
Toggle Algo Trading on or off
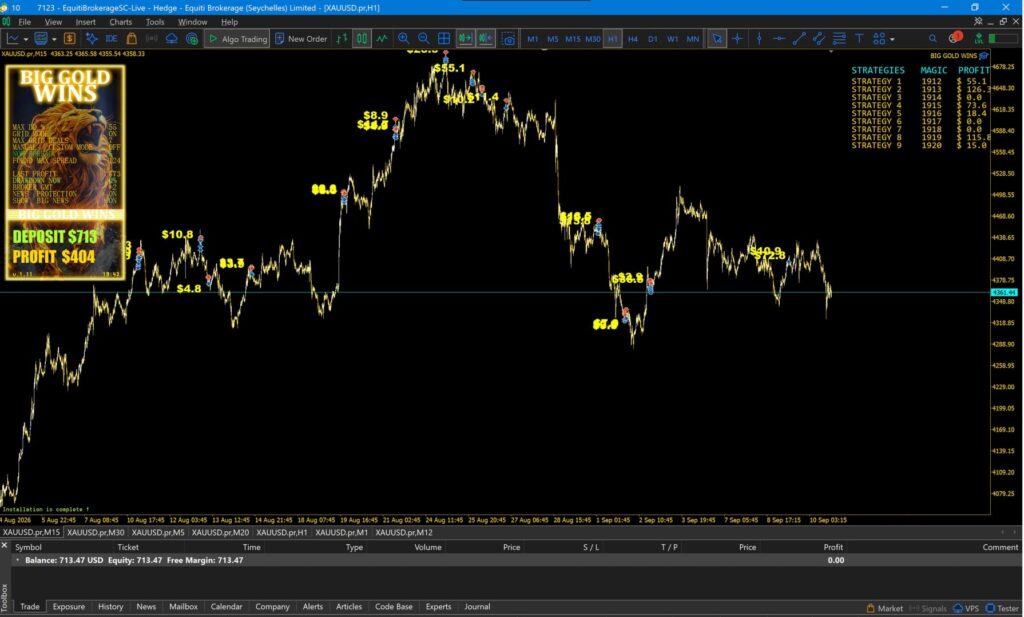[x=238, y=39]
